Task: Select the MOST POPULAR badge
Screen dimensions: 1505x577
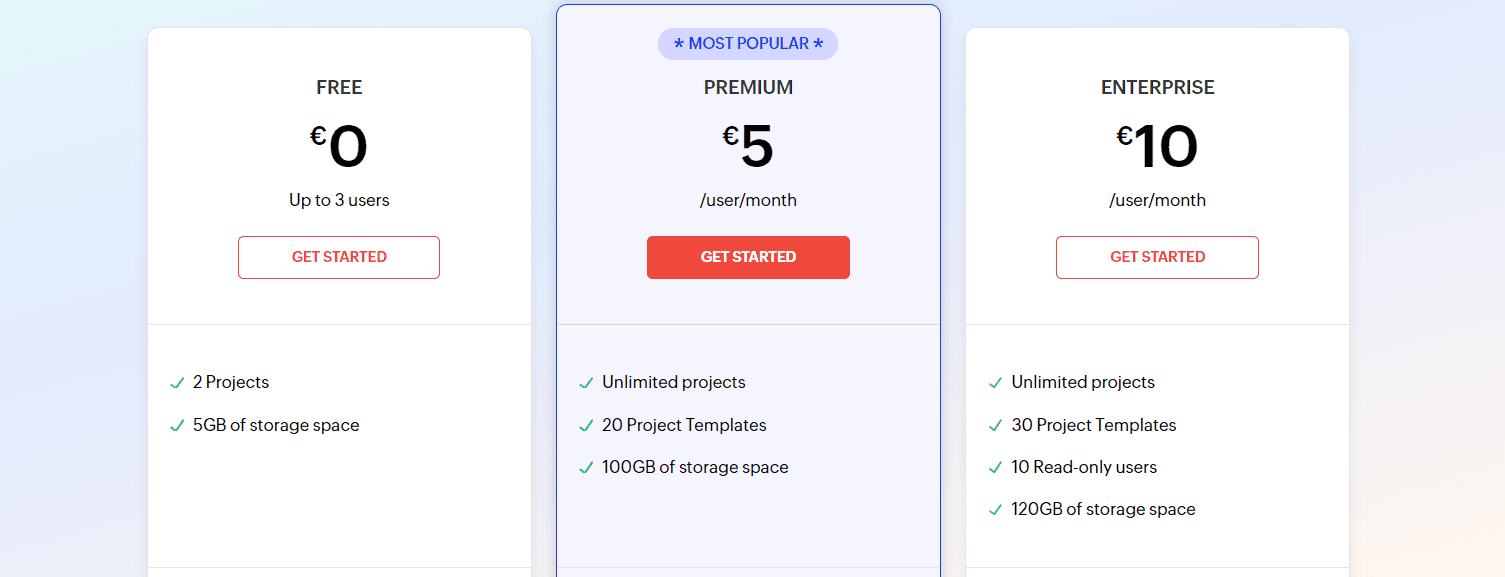Action: click(x=748, y=43)
